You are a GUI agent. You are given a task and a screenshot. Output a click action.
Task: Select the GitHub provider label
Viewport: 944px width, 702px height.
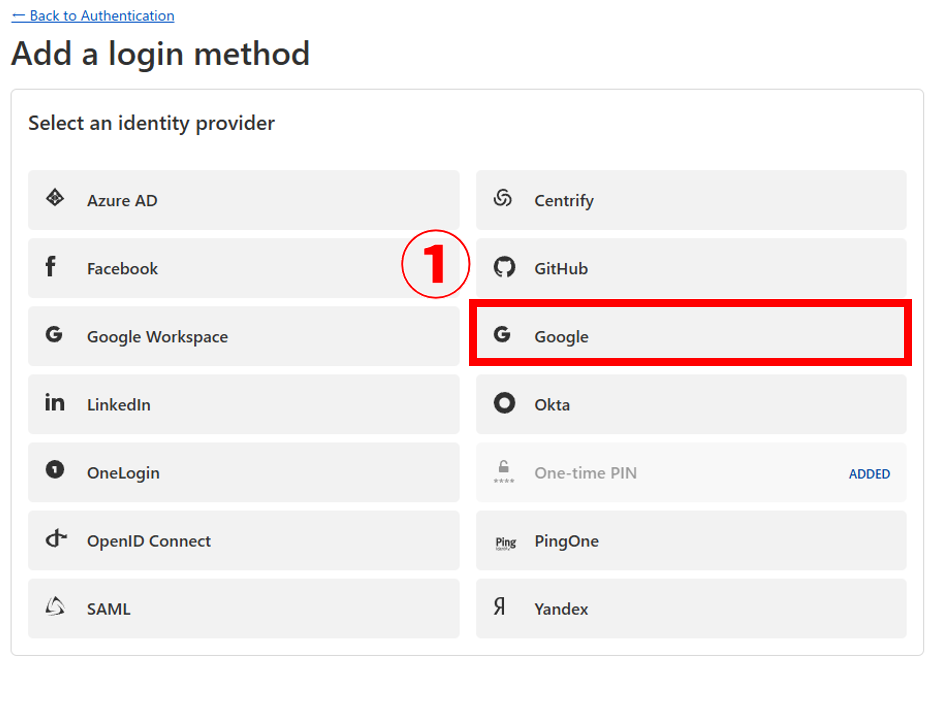[561, 269]
